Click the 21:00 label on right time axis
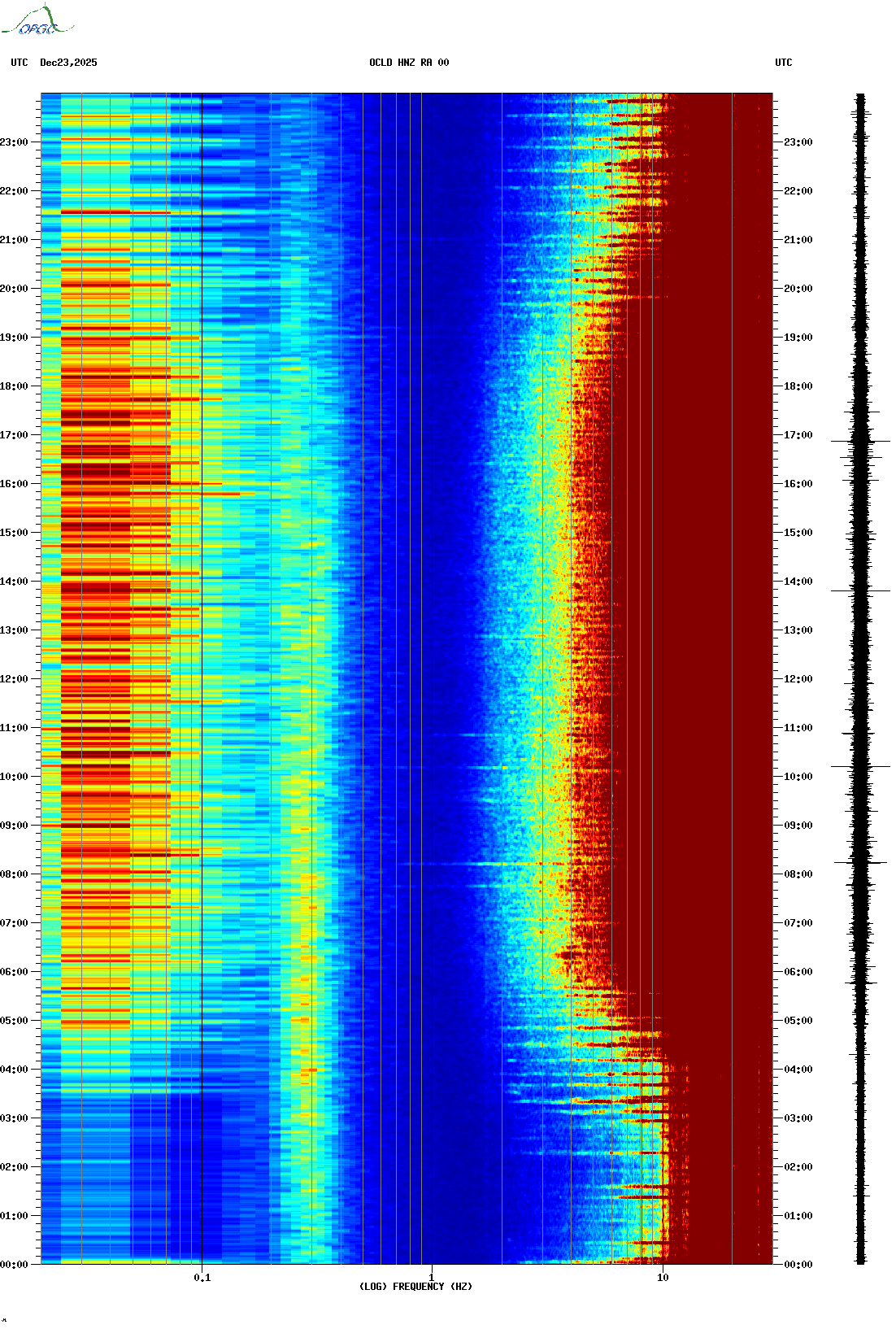896x1329 pixels. point(798,240)
